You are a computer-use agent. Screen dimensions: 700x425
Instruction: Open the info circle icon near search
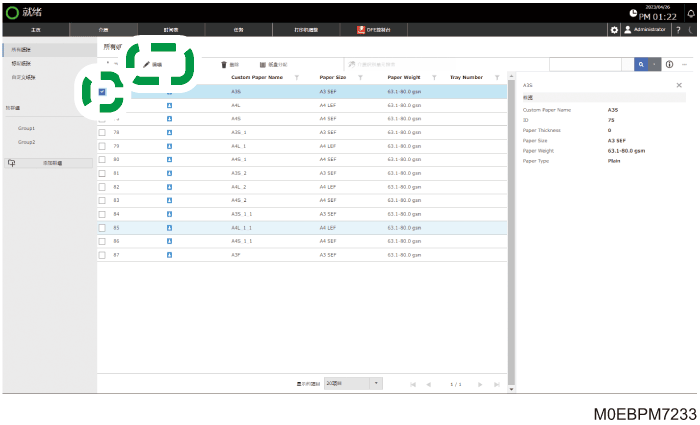(669, 65)
